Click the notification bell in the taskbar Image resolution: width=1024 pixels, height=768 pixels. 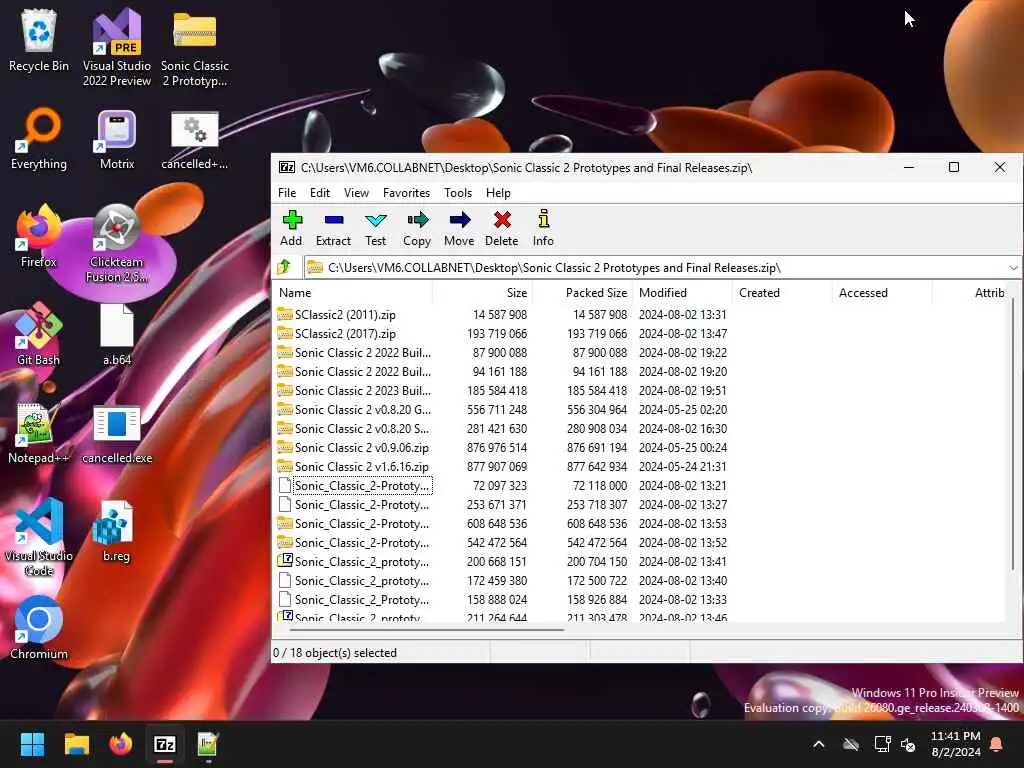tap(997, 744)
